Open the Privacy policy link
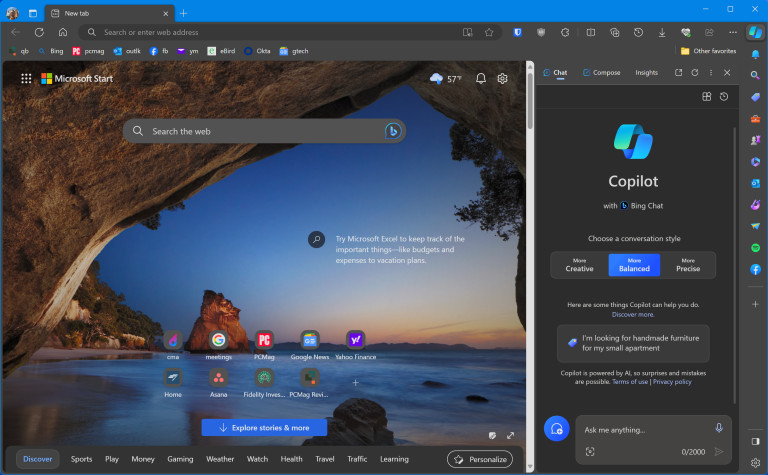 tap(672, 382)
